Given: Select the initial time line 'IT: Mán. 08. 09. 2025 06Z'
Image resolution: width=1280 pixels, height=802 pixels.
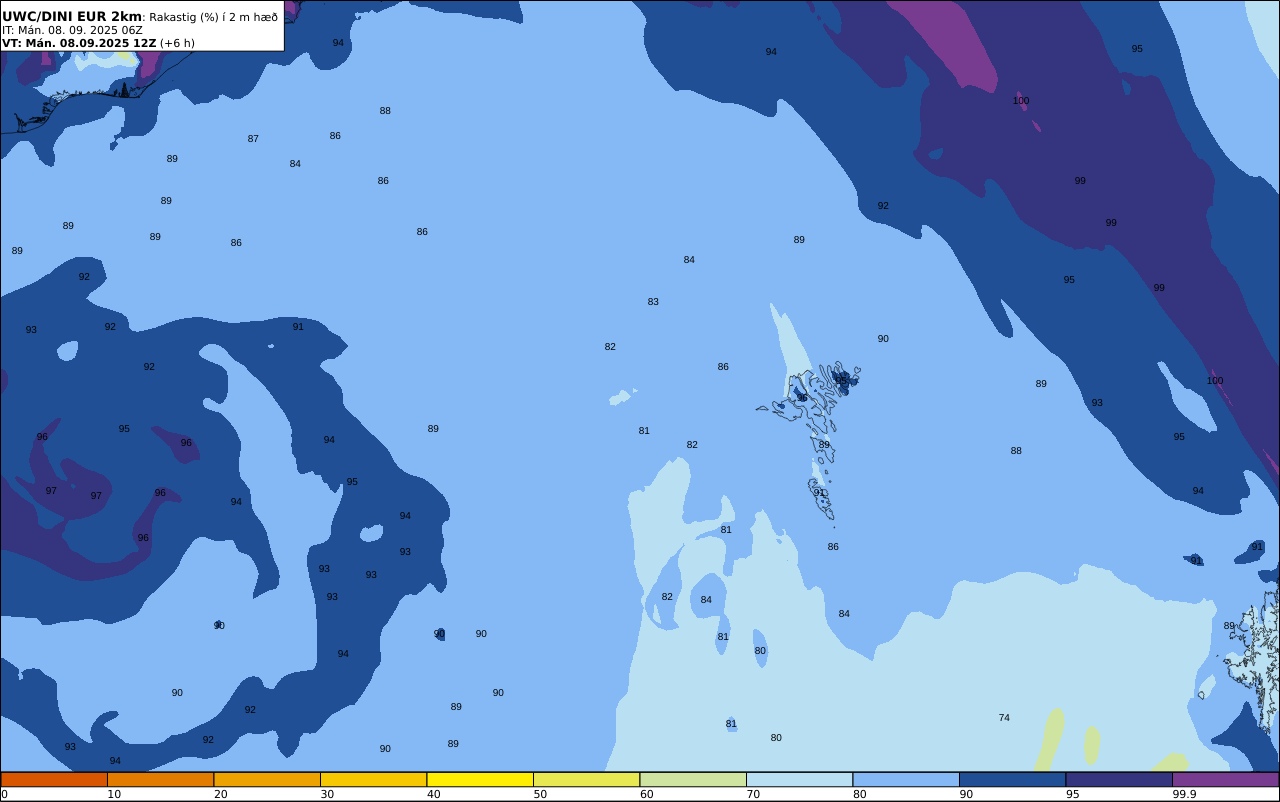Looking at the screenshot, I should [x=72, y=30].
